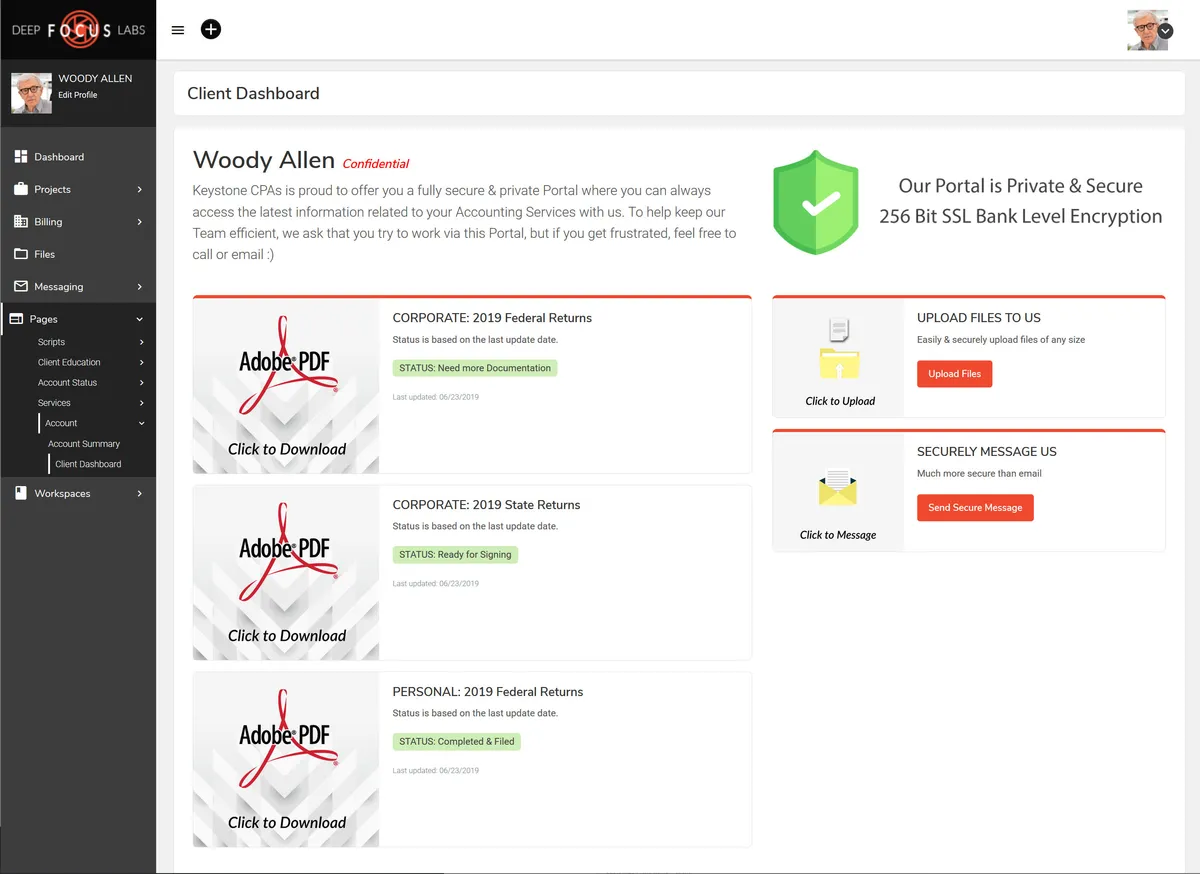Download the Corporate 2019 Federal Returns PDF
Screen dimensions: 1200x874
pos(286,385)
